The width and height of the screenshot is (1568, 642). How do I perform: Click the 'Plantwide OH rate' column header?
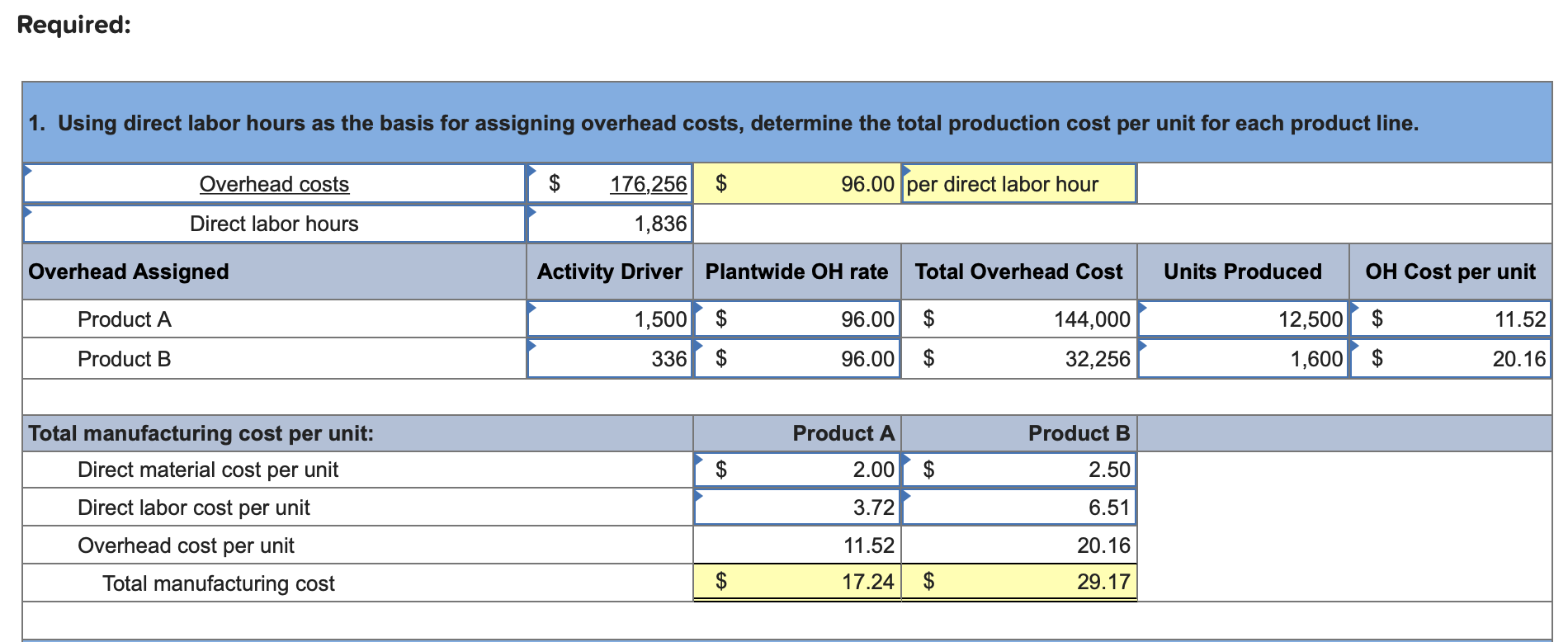tap(797, 271)
